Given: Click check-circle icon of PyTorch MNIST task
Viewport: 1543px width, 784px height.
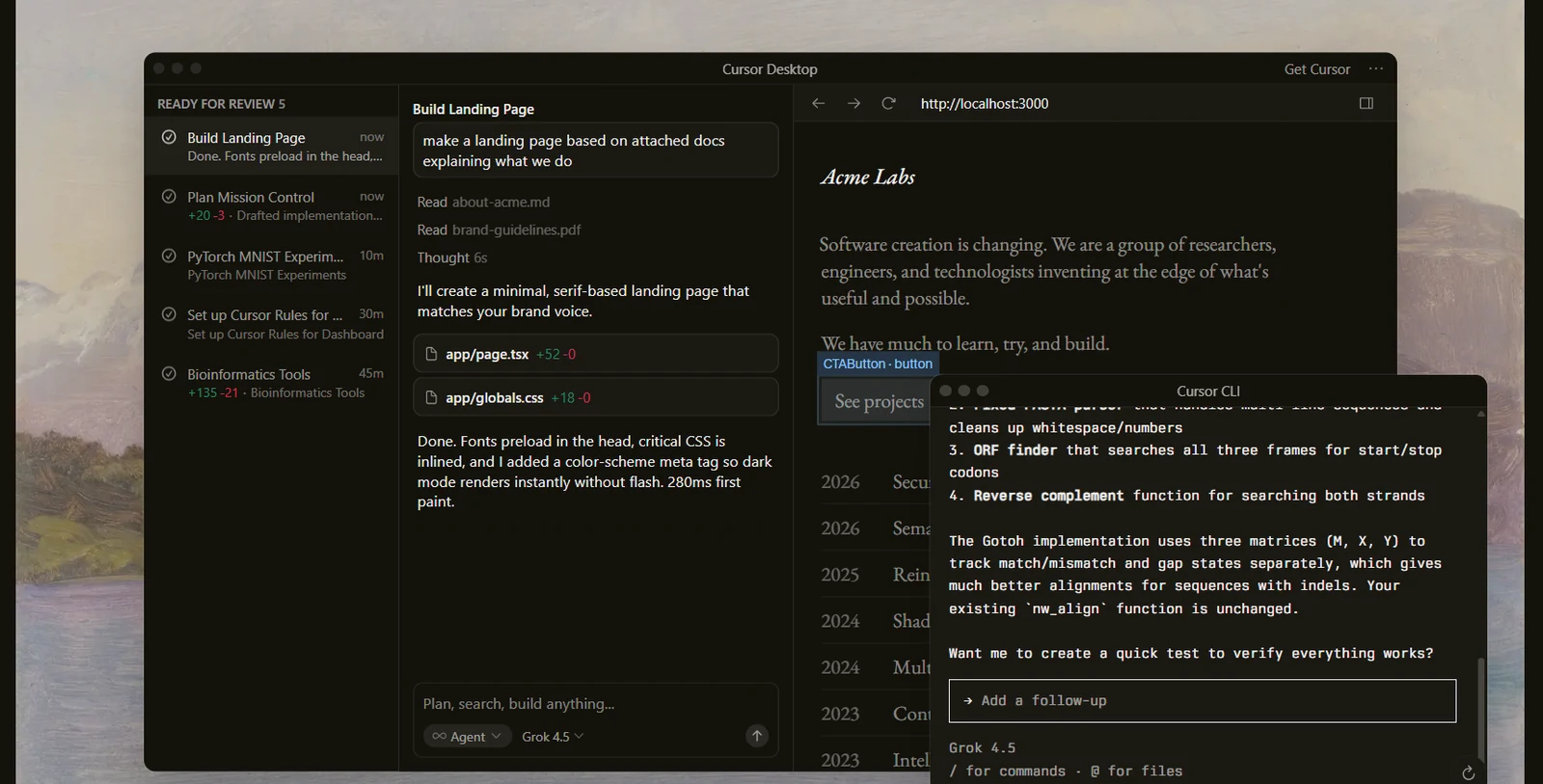Looking at the screenshot, I should pos(169,256).
